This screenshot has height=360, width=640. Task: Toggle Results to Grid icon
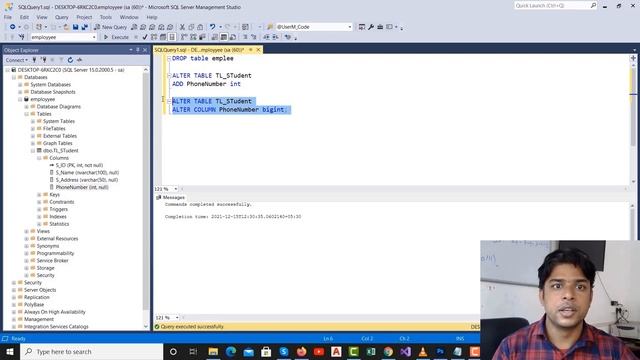point(224,37)
